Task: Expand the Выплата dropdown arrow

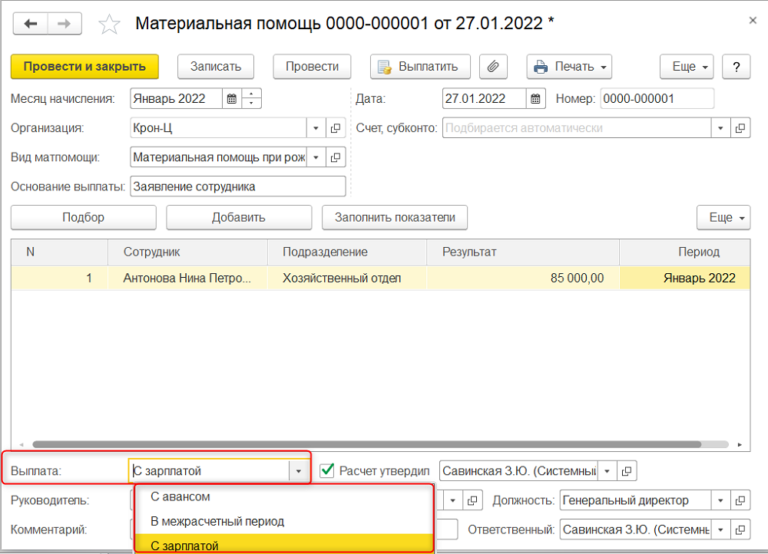Action: pos(297,471)
